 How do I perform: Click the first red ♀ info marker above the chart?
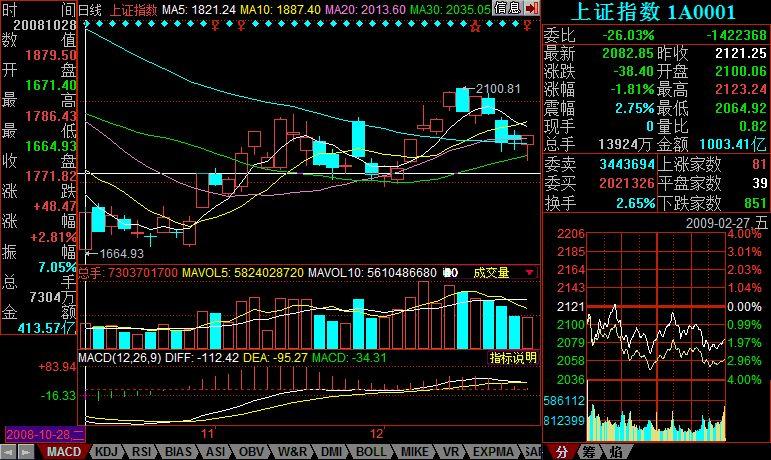pyautogui.click(x=215, y=26)
